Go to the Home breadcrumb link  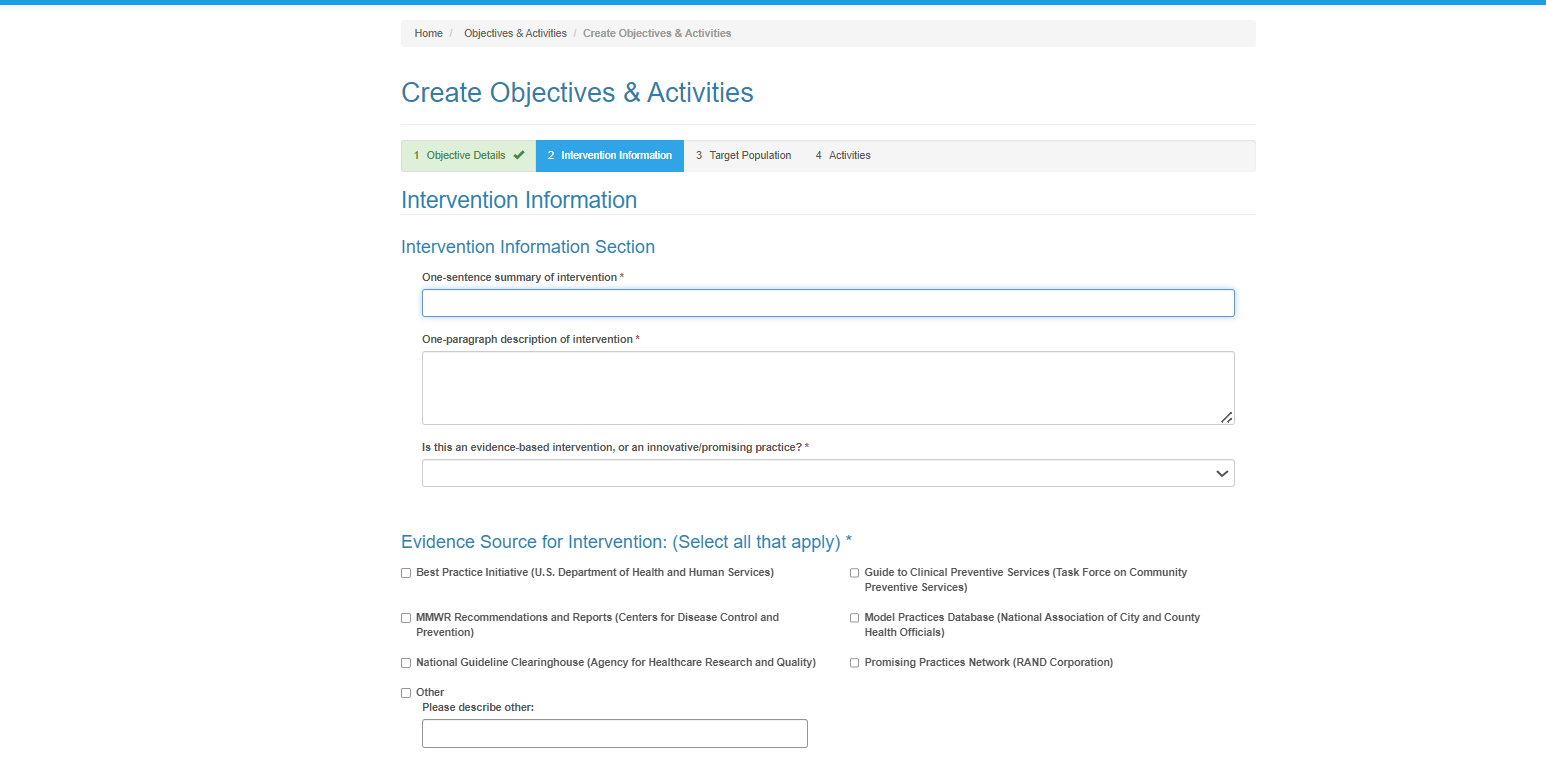click(428, 33)
